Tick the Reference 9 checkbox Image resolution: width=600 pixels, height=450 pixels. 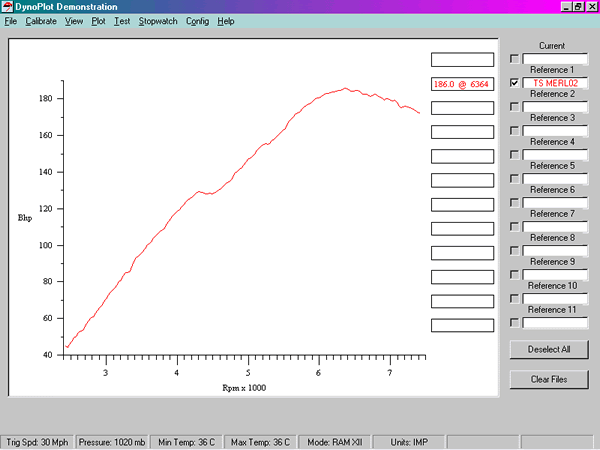[514, 274]
